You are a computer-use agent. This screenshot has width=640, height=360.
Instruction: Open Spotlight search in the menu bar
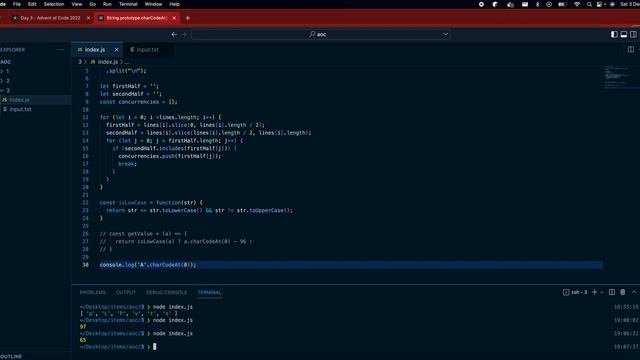[589, 4]
